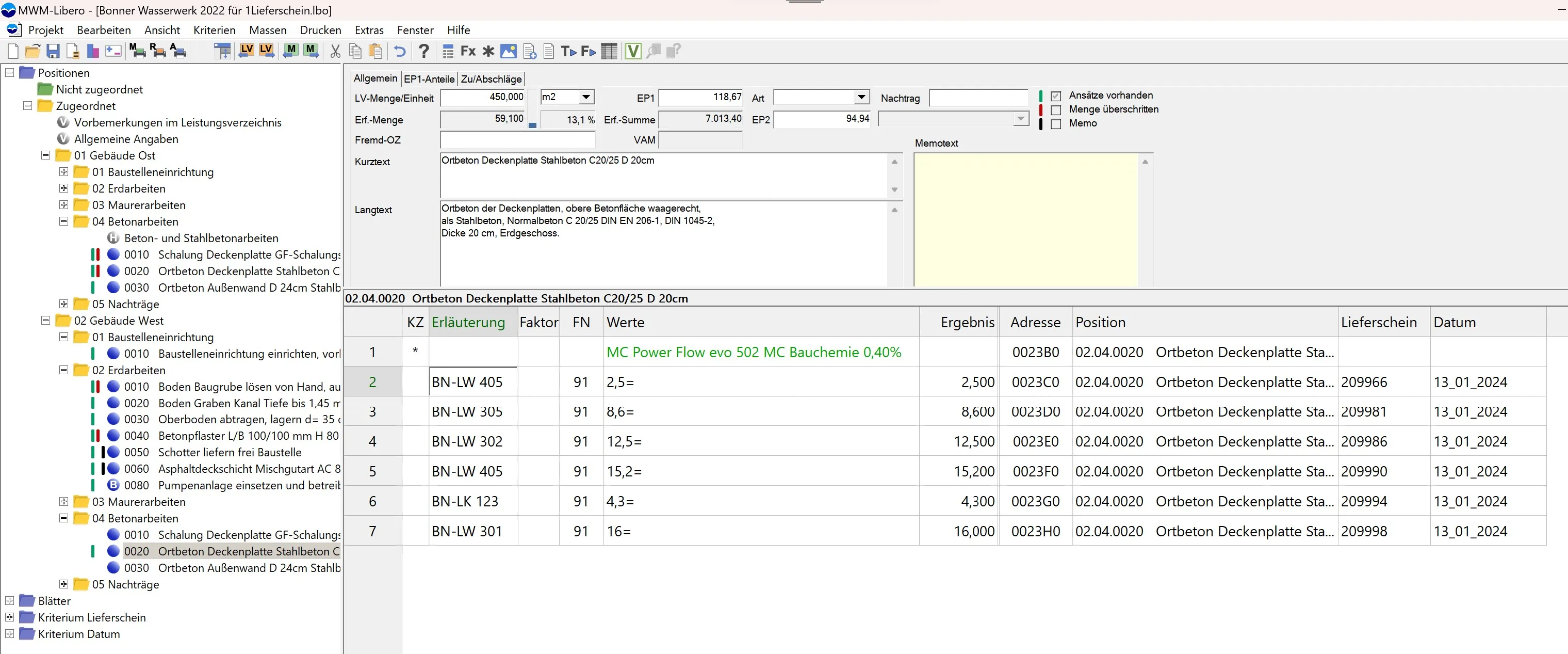Click the Fx formula toolbar icon
1568x654 pixels.
click(x=468, y=51)
